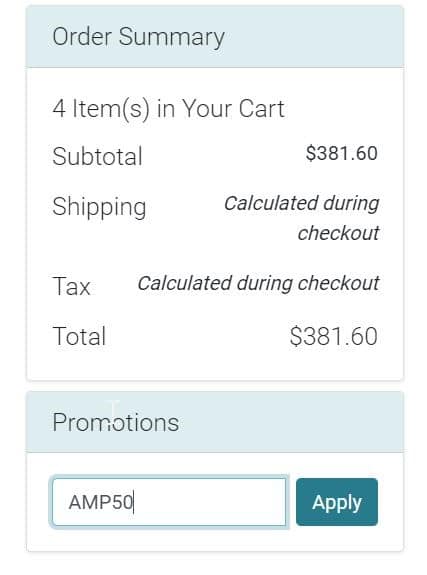This screenshot has height=575, width=427.
Task: Click the word 'Summary' in the header
Action: click(x=171, y=37)
